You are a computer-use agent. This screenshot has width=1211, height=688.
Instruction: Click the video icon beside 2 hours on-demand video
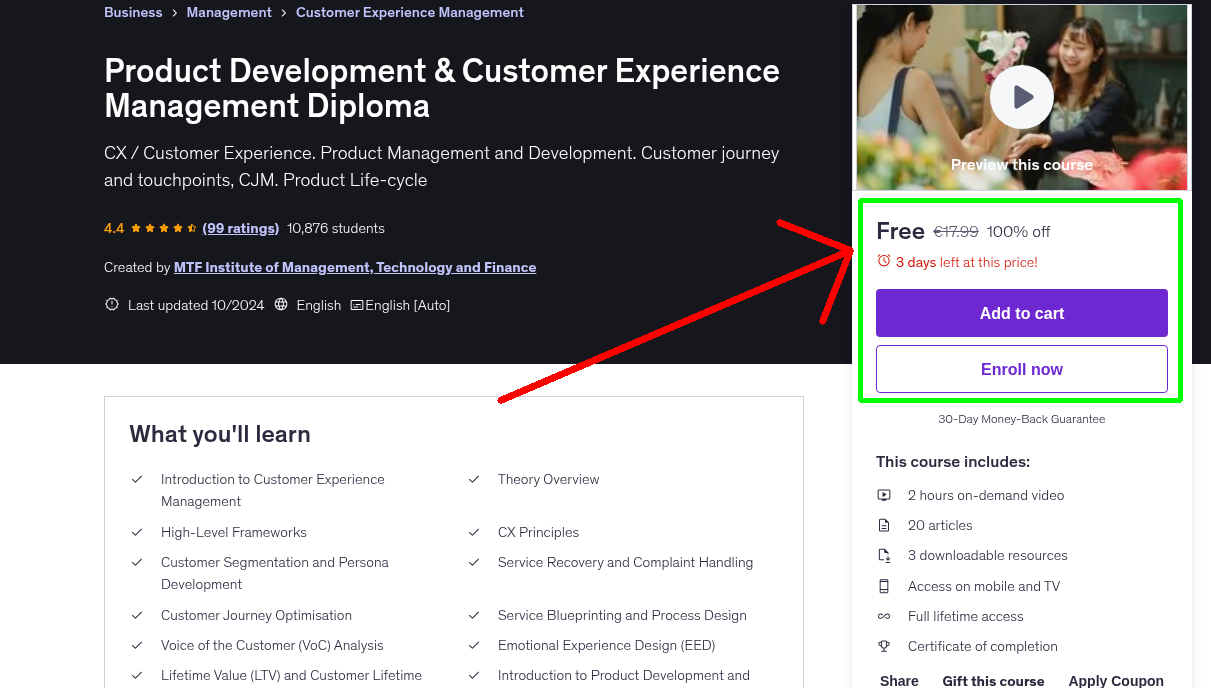(884, 495)
